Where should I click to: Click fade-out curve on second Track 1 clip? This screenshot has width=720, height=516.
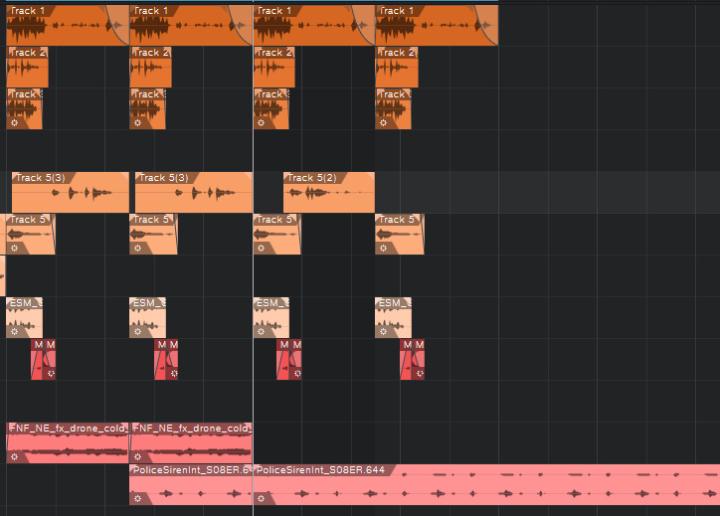240,25
